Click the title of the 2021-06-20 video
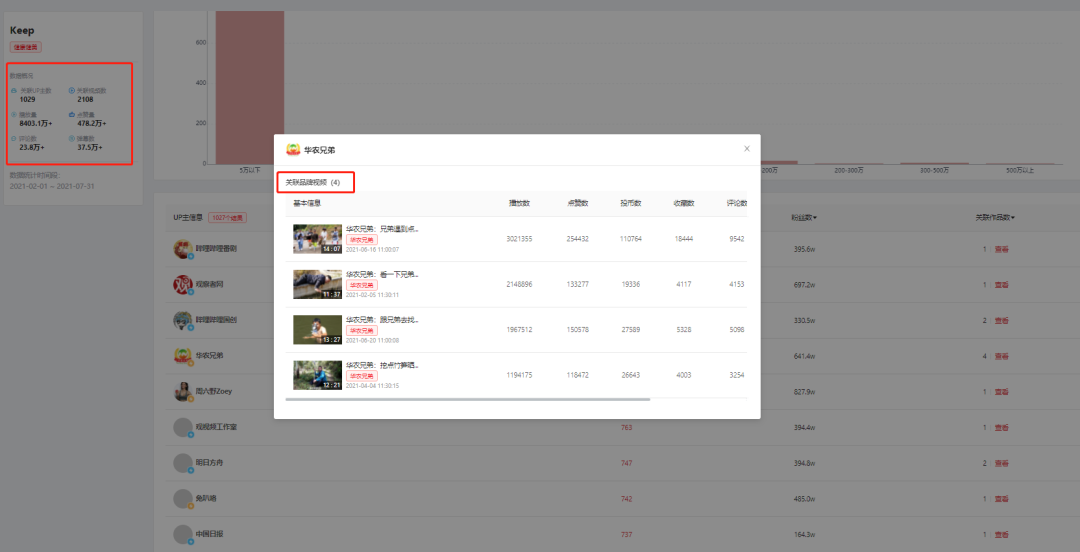Image resolution: width=1080 pixels, height=552 pixels. [x=382, y=320]
